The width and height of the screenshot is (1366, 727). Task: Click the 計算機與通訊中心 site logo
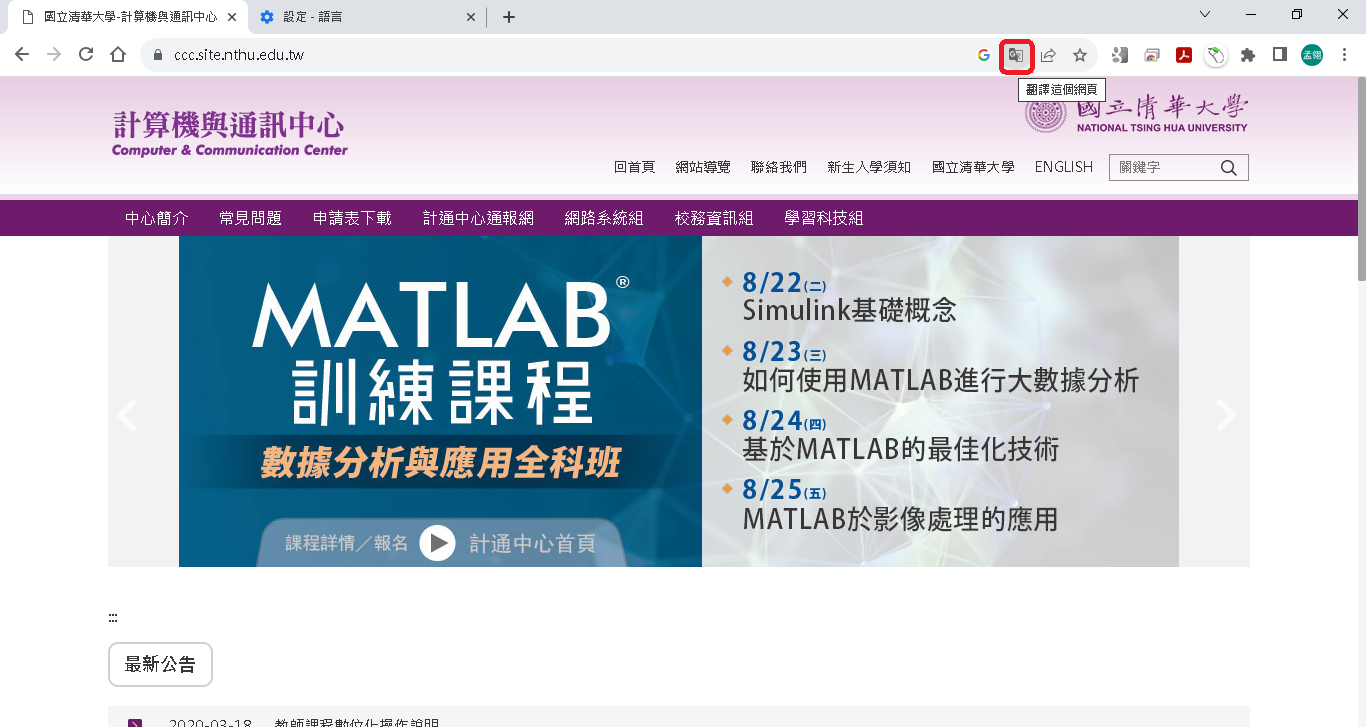click(230, 133)
